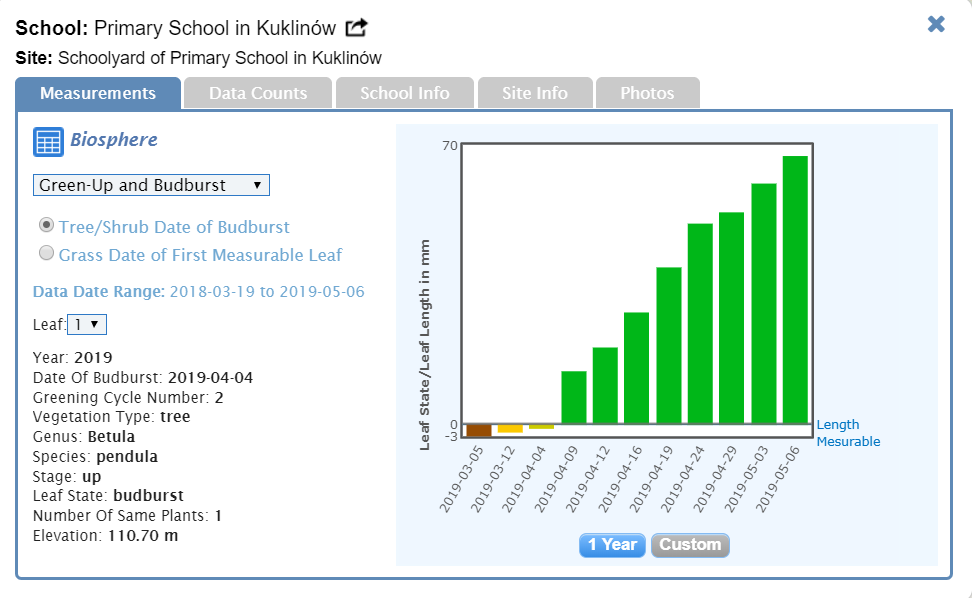Click the orange bar for 2019-03-12
The image size is (972, 598).
510,429
